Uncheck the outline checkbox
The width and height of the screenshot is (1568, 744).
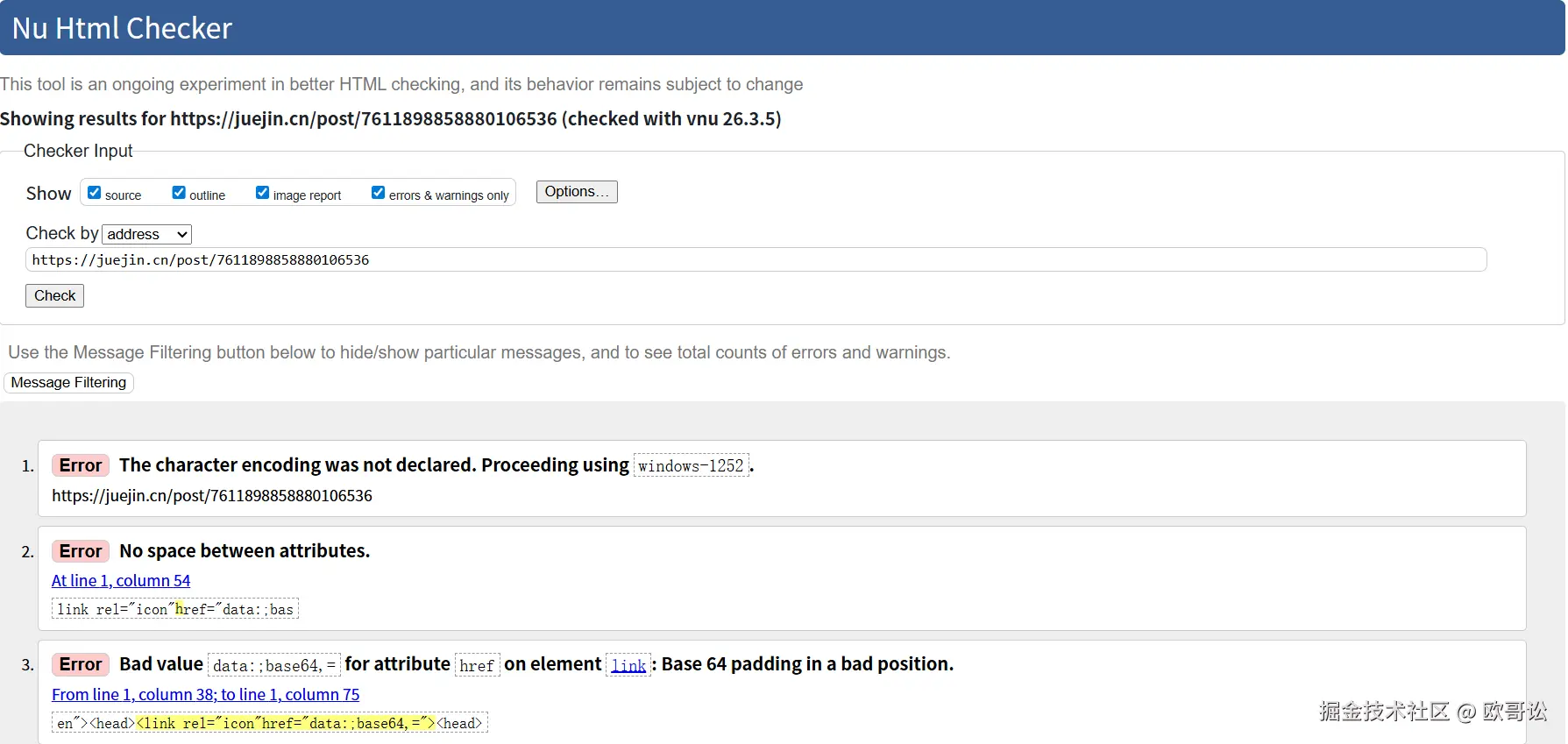179,193
